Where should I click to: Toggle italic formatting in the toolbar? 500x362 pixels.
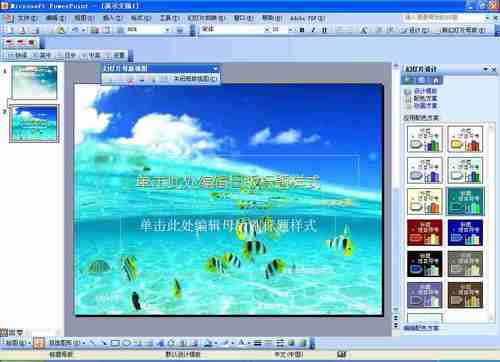click(313, 30)
